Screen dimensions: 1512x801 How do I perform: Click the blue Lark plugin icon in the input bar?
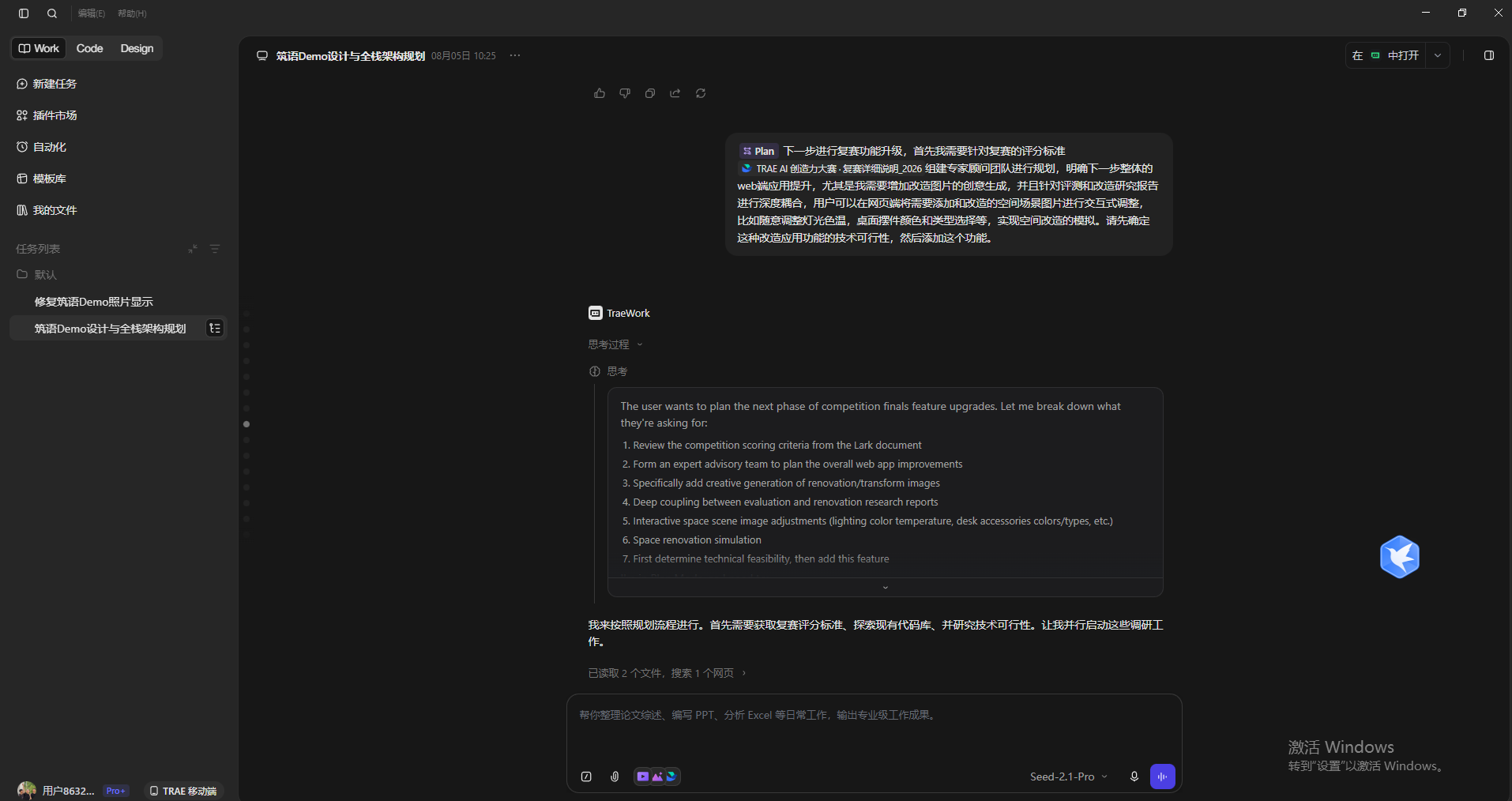click(x=671, y=777)
